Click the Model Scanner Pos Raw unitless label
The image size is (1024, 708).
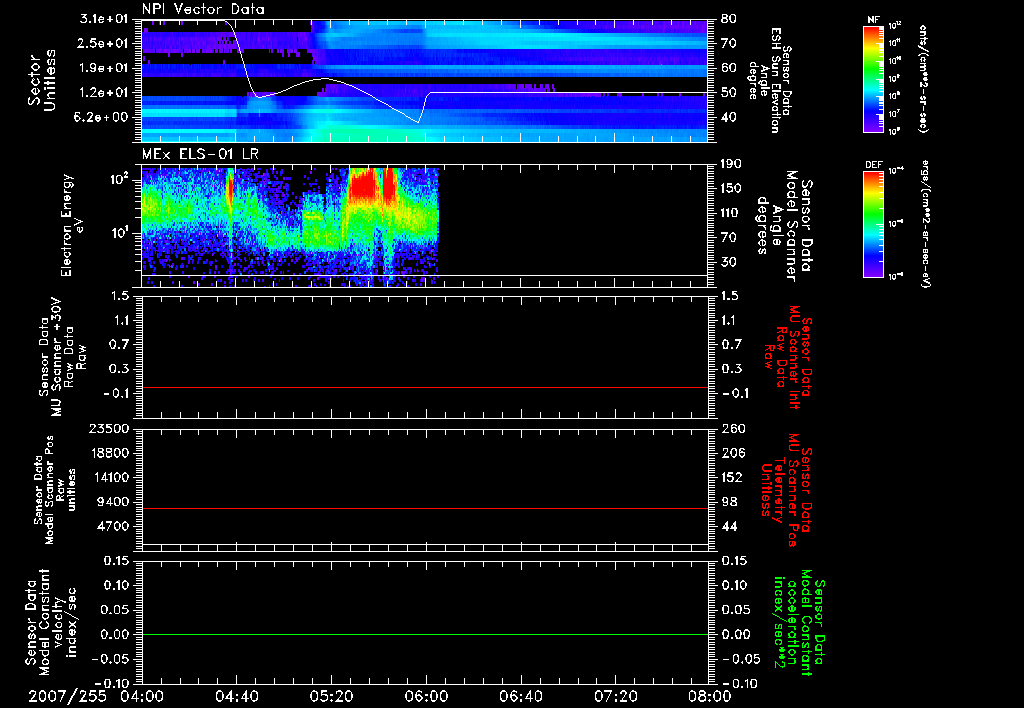point(55,490)
